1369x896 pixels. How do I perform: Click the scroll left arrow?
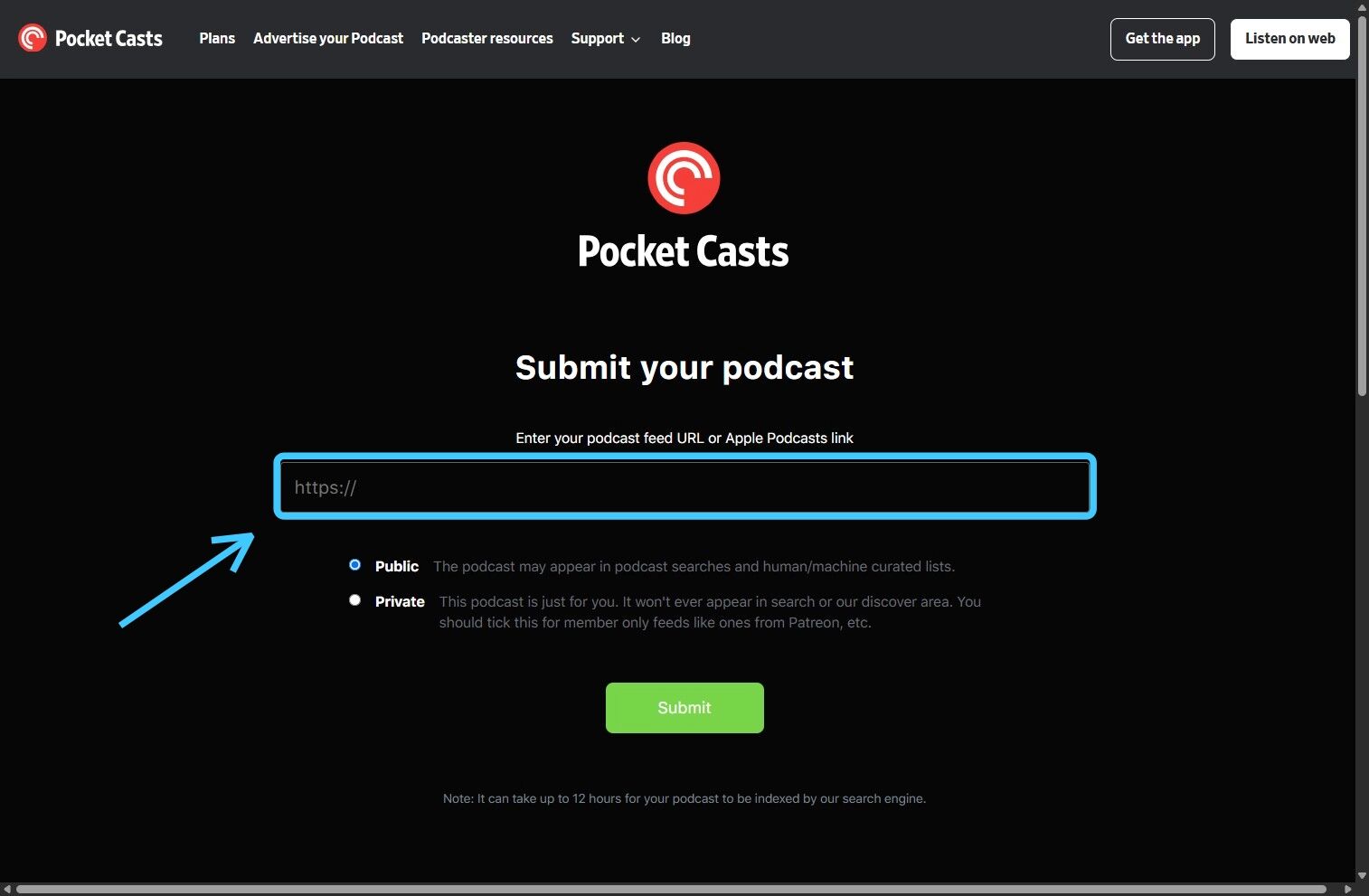7,890
